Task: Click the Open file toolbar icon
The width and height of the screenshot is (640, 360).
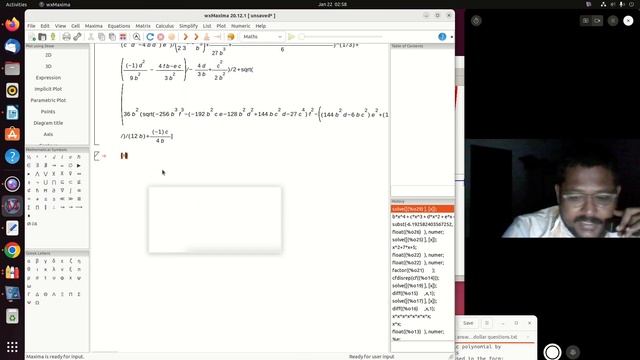Action: (x=42, y=37)
